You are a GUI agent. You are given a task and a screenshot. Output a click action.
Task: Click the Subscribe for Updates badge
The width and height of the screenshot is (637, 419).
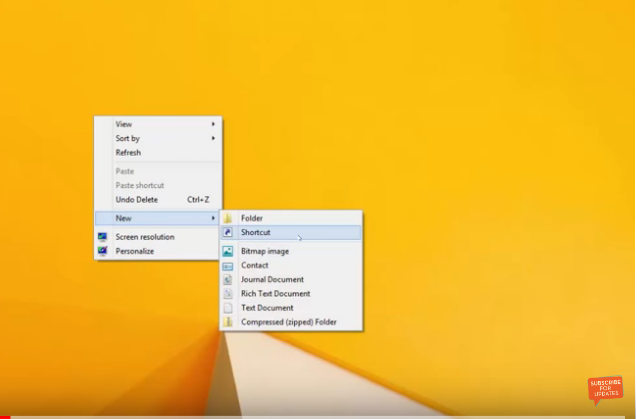[x=605, y=388]
